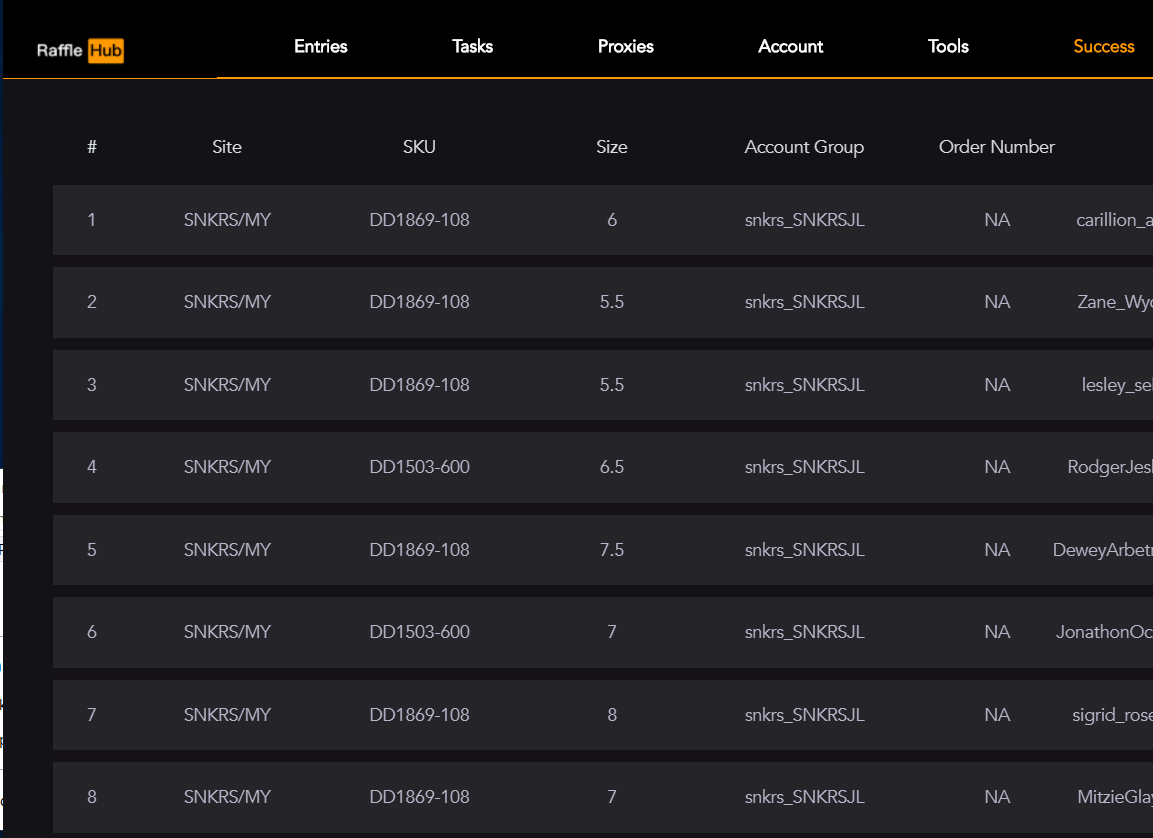Select row number 2 index cell
Viewport: 1153px width, 838px height.
point(92,302)
